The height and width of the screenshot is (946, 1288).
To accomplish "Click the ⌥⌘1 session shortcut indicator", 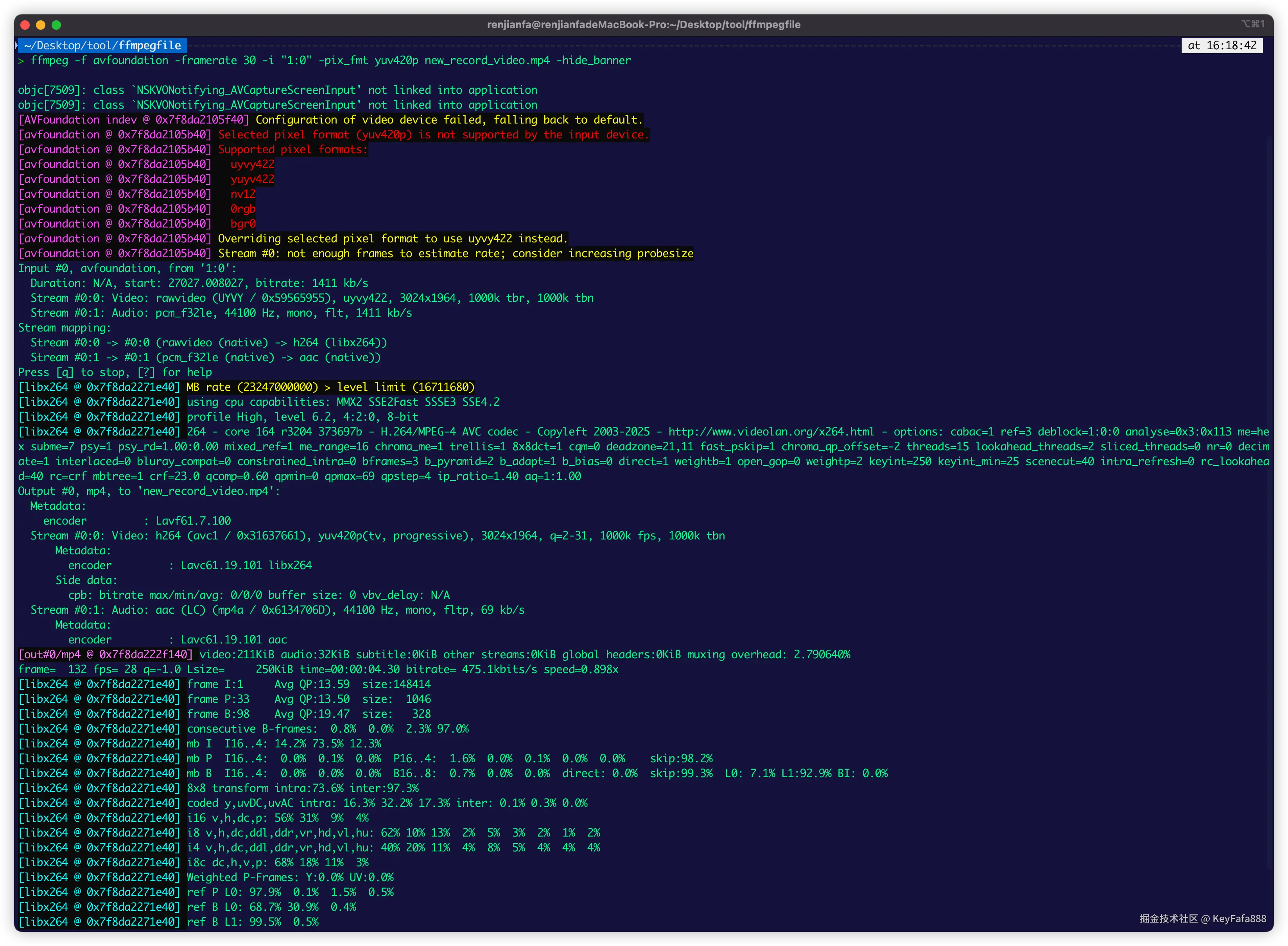I will tap(1252, 24).
